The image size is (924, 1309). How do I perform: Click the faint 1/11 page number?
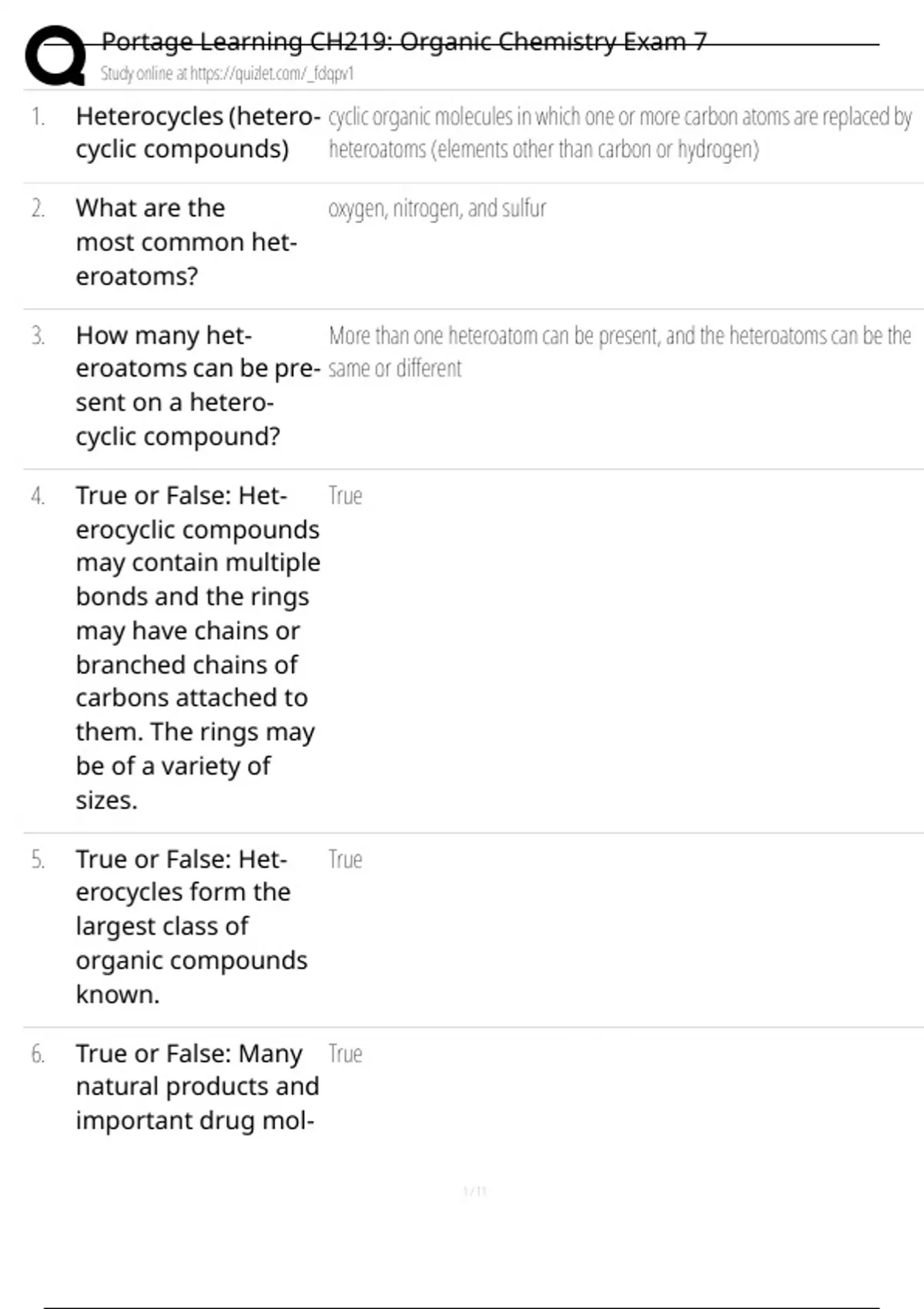(x=475, y=1192)
